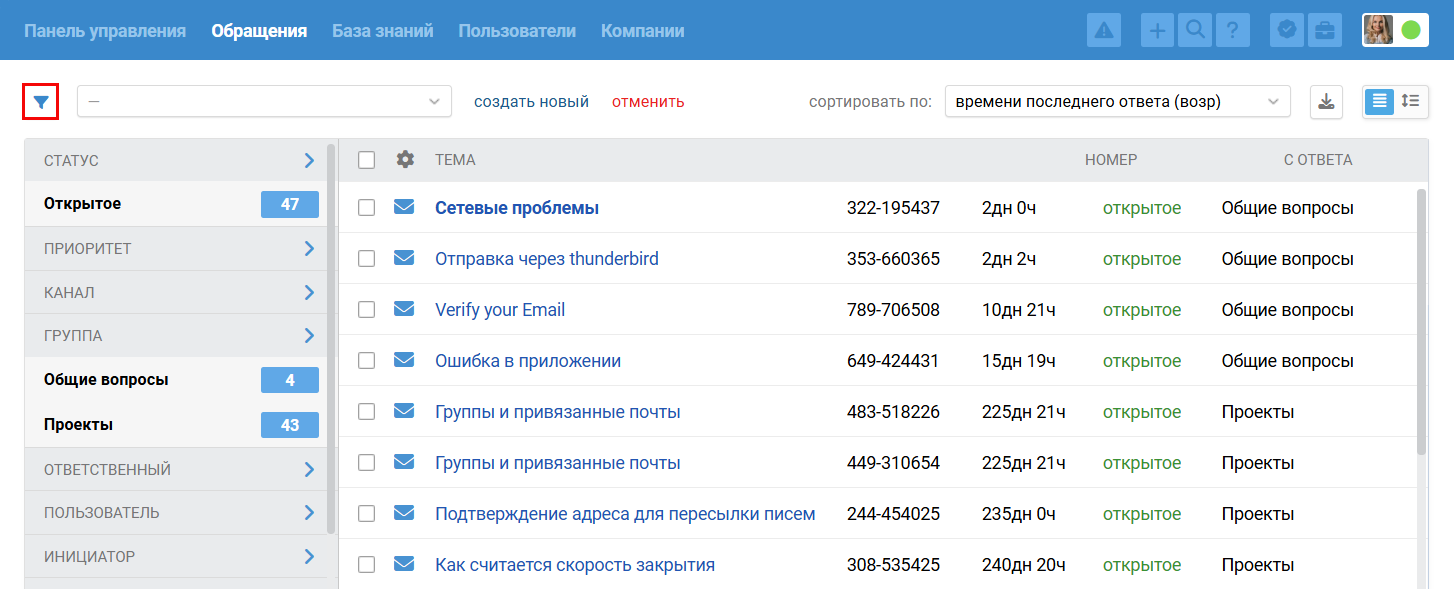Check the box for Сетевые проблемы

click(x=367, y=208)
